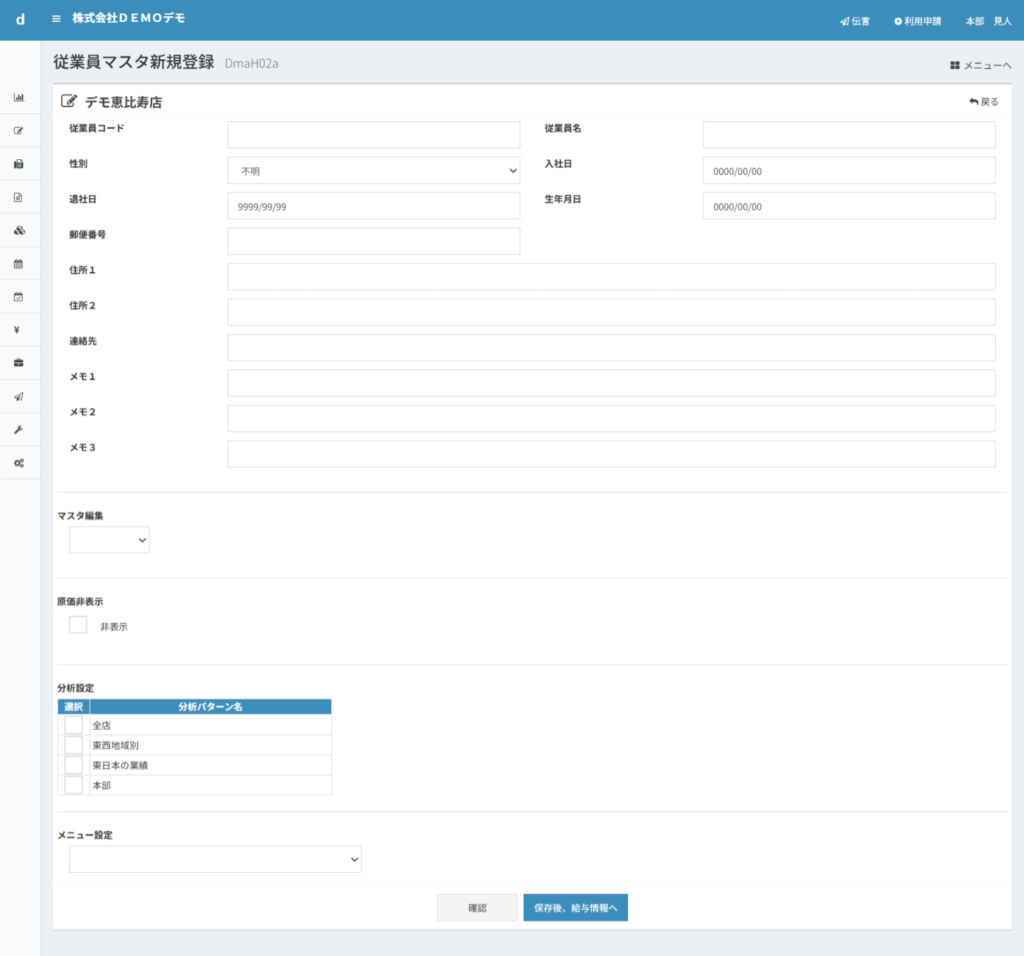
Task: Click the gears settings sidebar icon
Action: [x=18, y=463]
